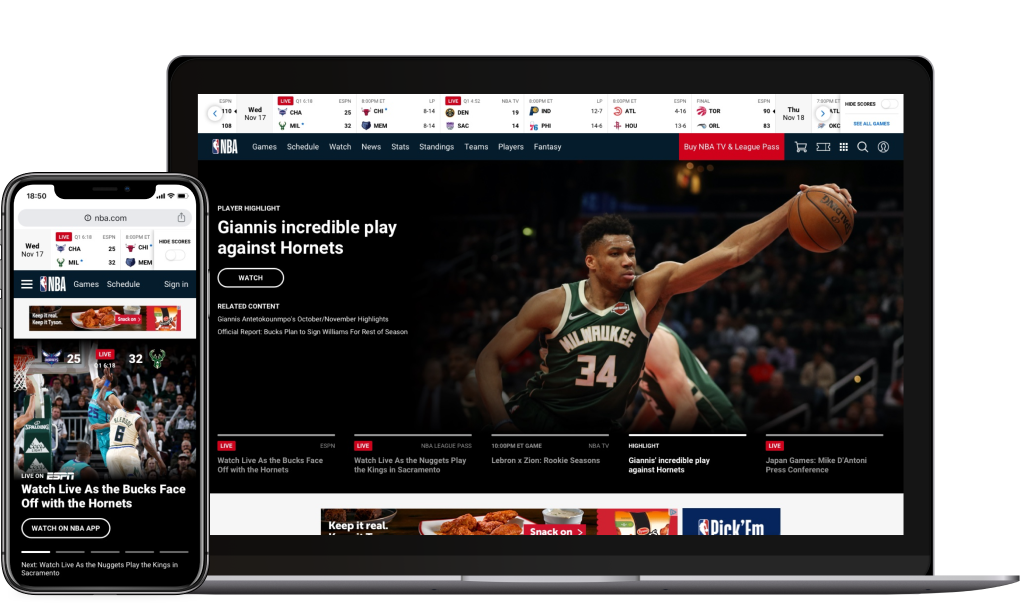Tap Sign in on the phone

point(176,284)
